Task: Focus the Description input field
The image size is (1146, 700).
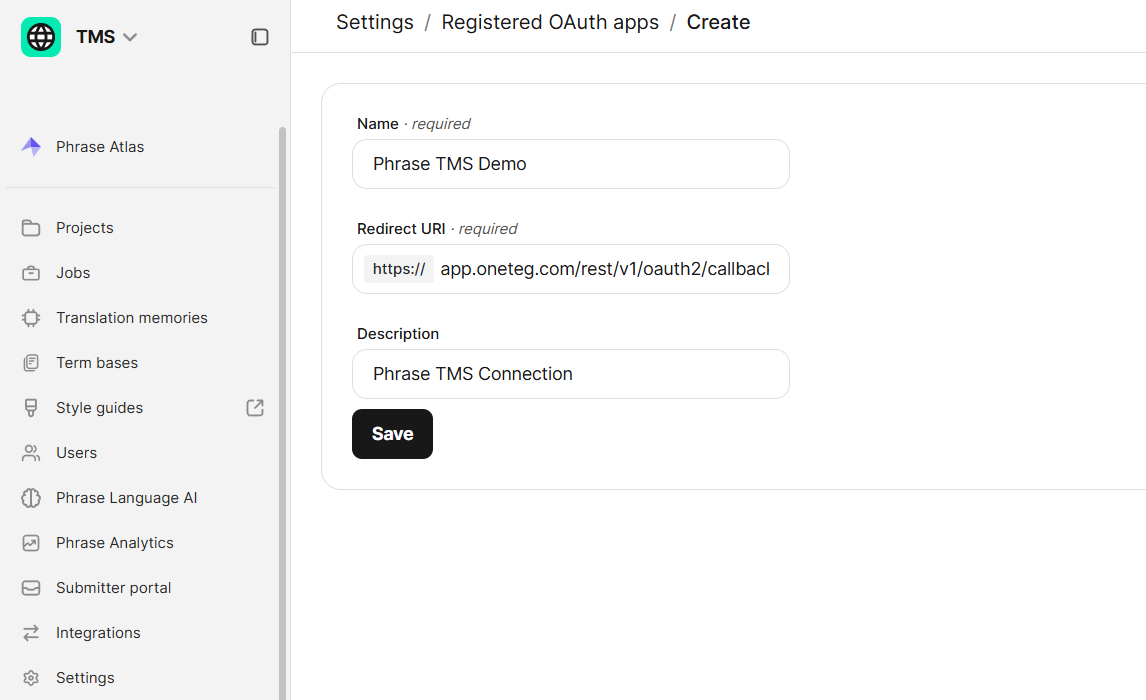Action: [x=571, y=374]
